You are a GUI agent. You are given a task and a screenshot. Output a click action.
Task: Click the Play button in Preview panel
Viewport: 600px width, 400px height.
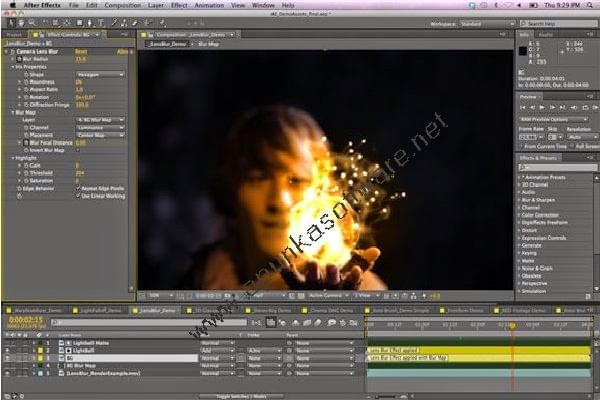[x=542, y=108]
